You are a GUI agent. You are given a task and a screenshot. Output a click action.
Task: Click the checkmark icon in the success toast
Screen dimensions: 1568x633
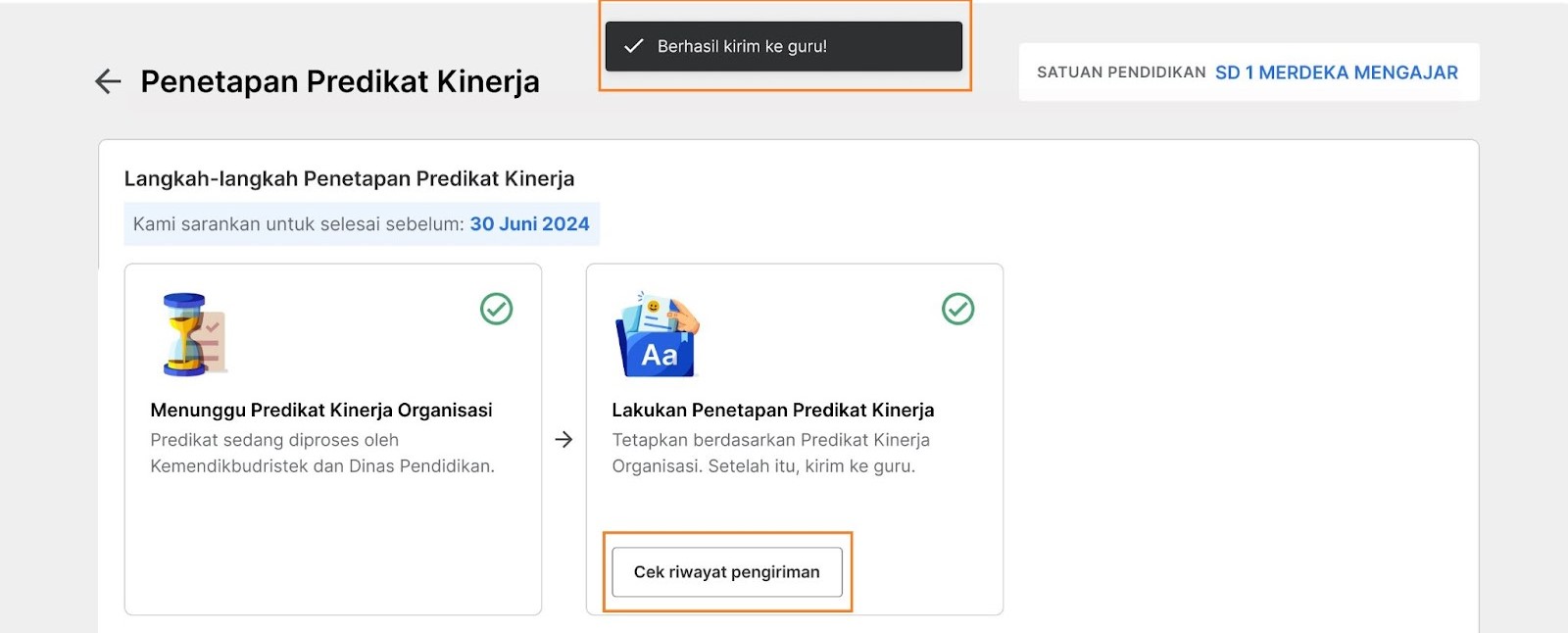(634, 46)
